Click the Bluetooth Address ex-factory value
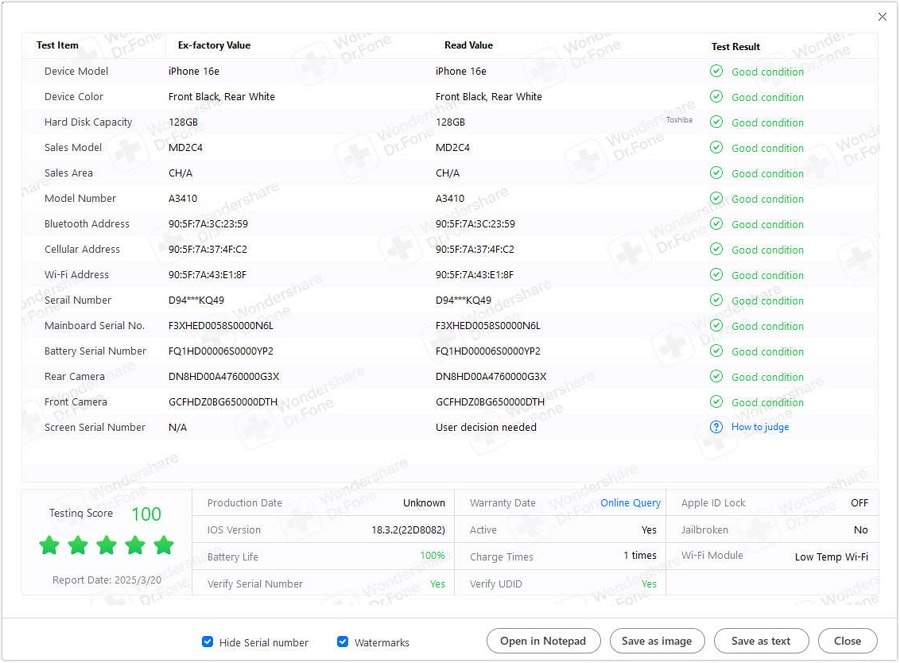Screen dimensions: 900x663 click(208, 224)
